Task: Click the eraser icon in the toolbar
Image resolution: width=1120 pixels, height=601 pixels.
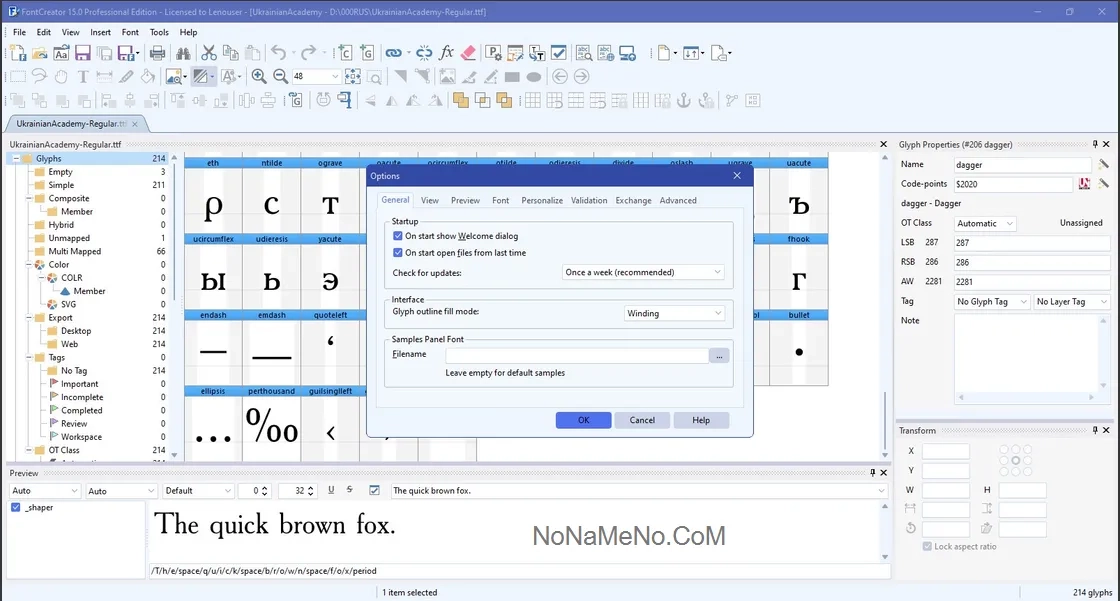Action: (x=468, y=53)
